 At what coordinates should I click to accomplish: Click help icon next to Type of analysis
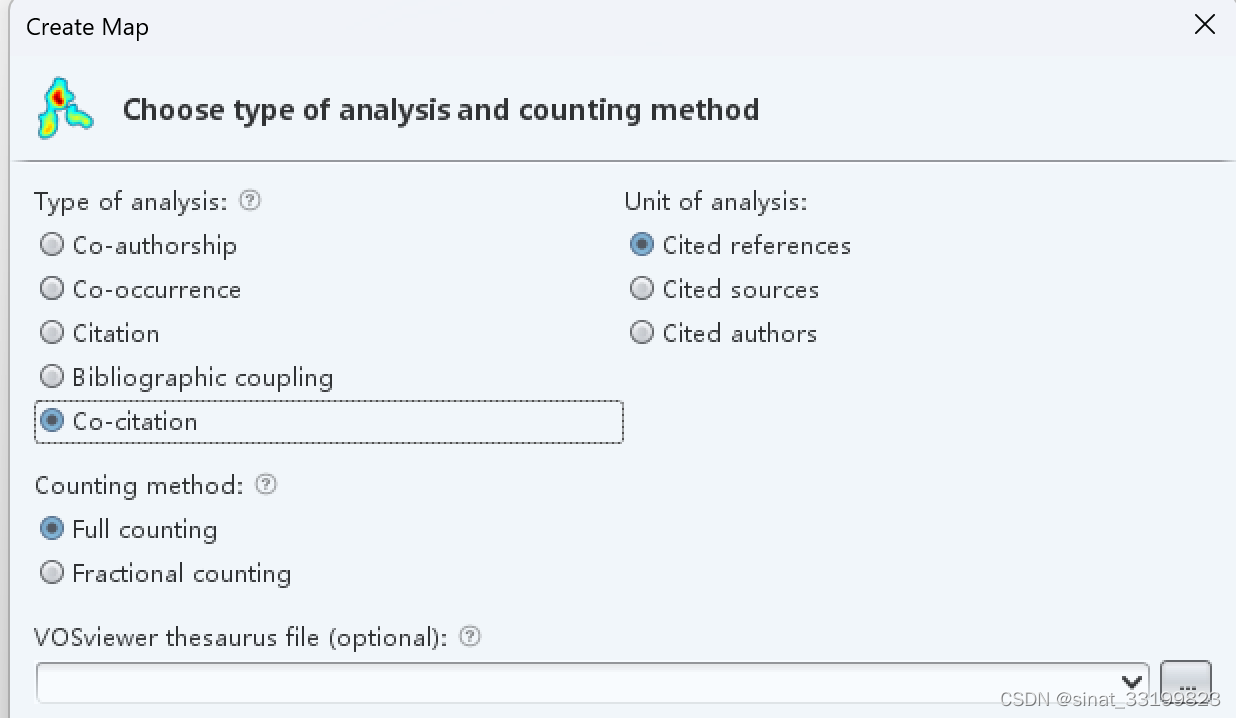click(250, 201)
